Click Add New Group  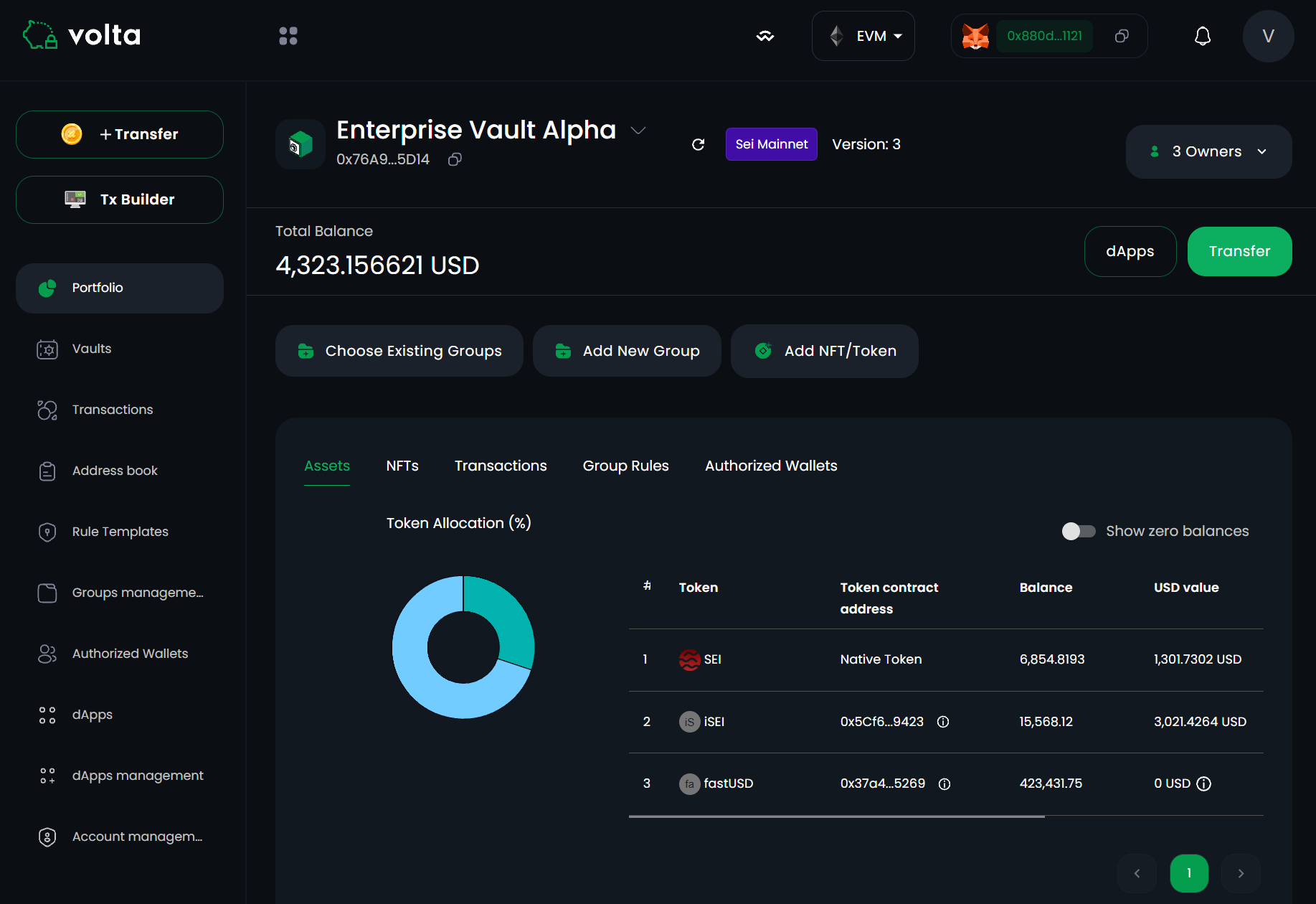[627, 351]
